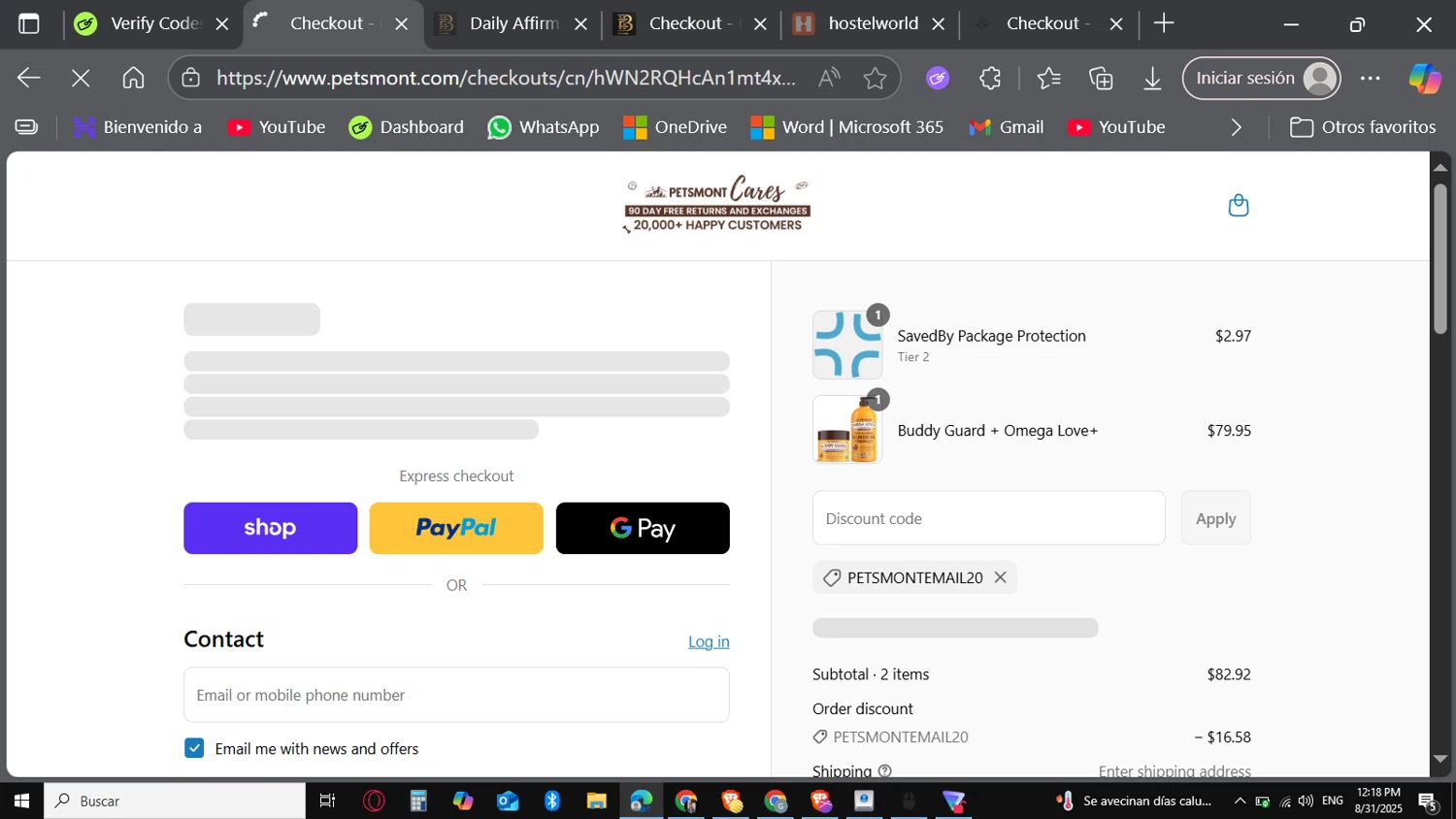Open Word Microsoft 365 bookmark
The image size is (1456, 819).
pyautogui.click(x=847, y=127)
